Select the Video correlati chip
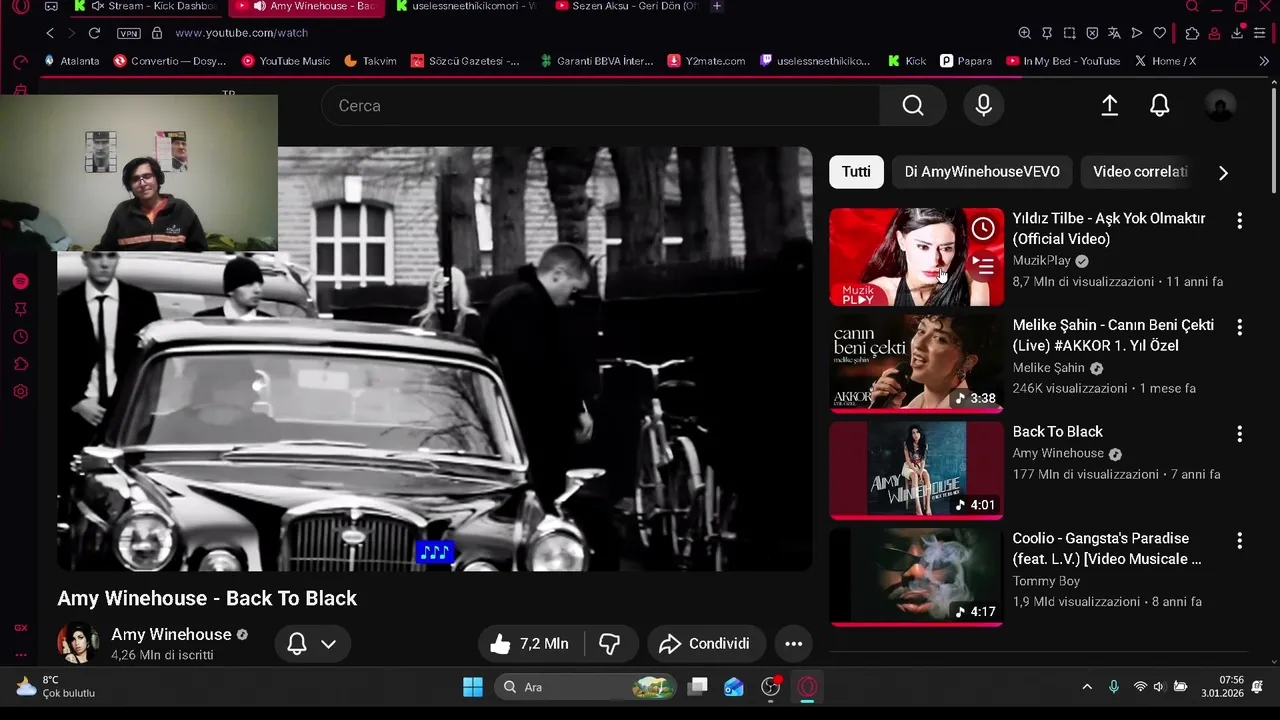1280x720 pixels. (1140, 172)
